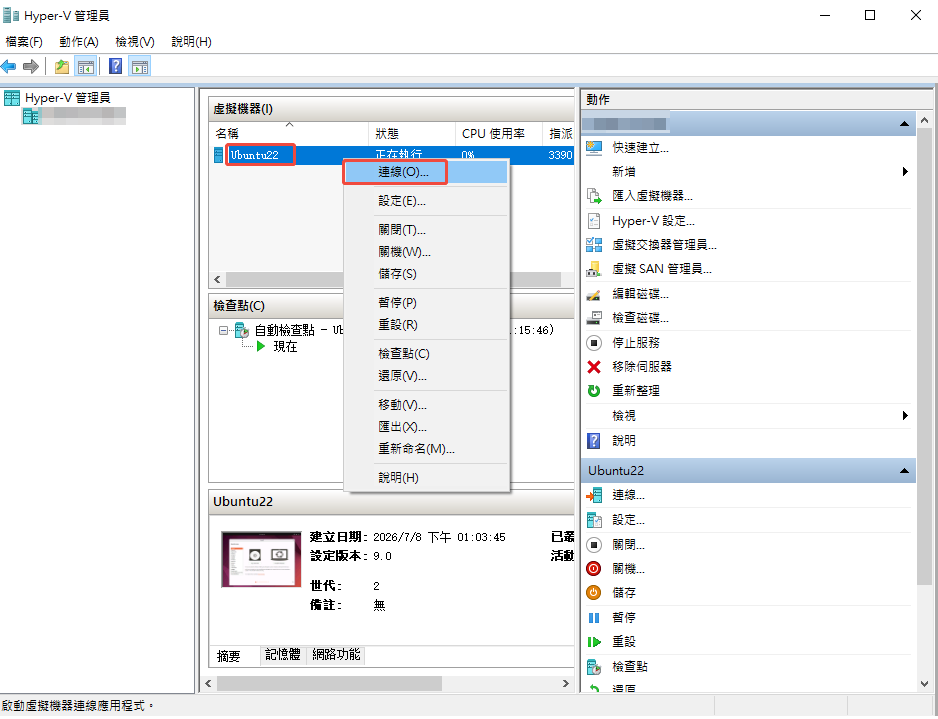Toggle the Action pane toolbar icon
Image resolution: width=938 pixels, height=719 pixels.
click(140, 66)
